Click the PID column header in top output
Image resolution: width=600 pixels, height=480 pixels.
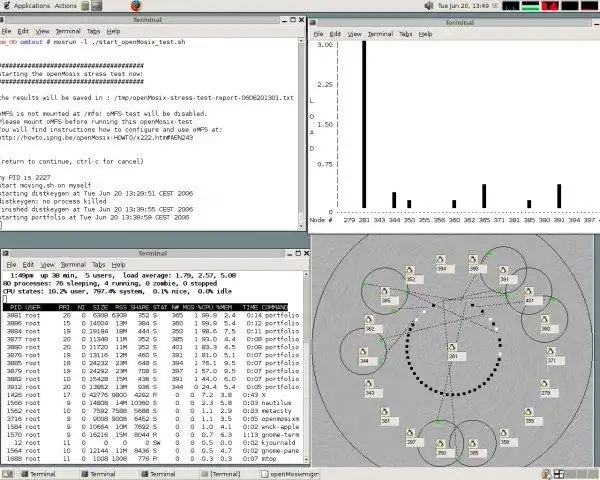pyautogui.click(x=16, y=307)
